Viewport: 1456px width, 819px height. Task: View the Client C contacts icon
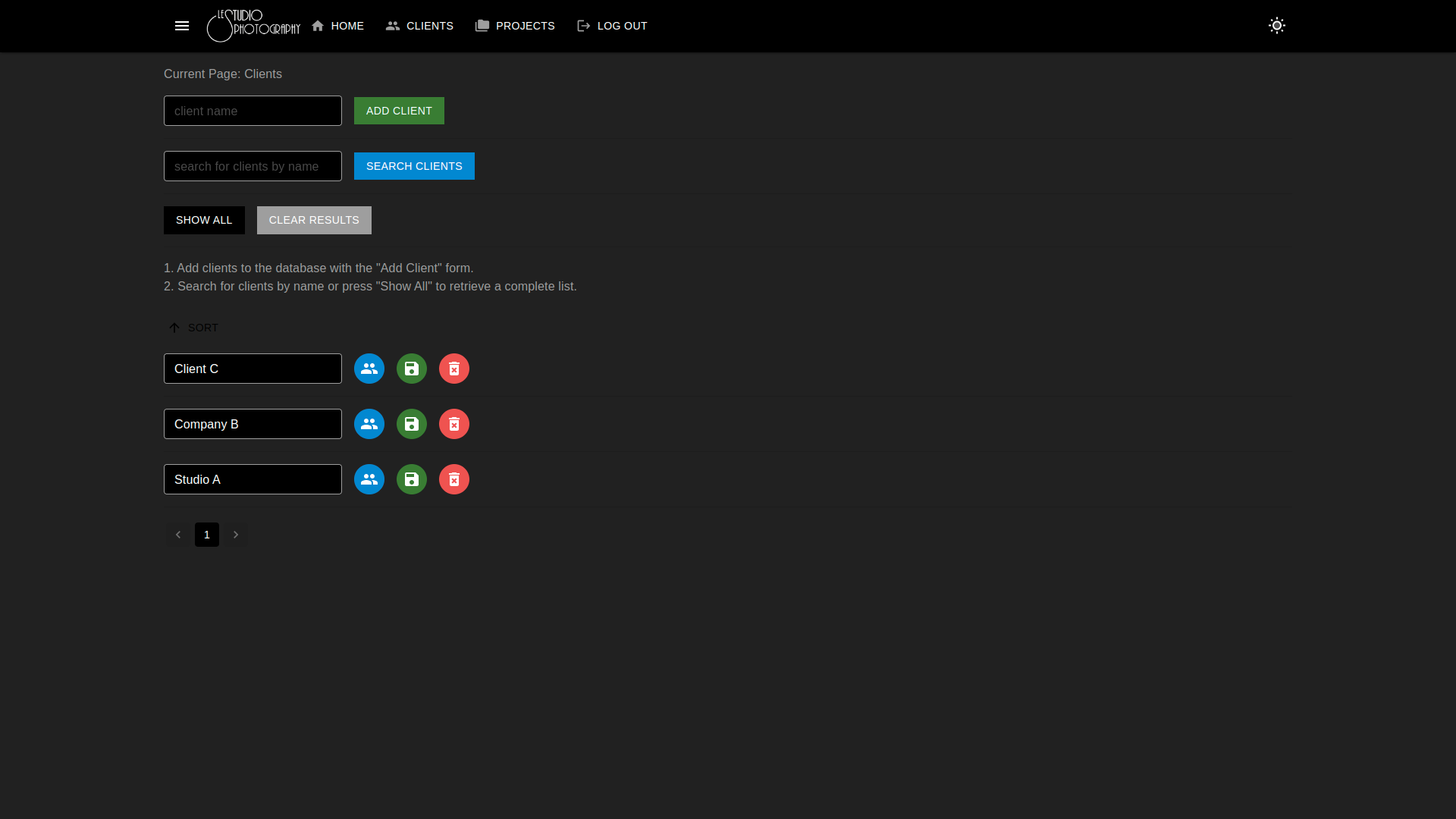(369, 369)
